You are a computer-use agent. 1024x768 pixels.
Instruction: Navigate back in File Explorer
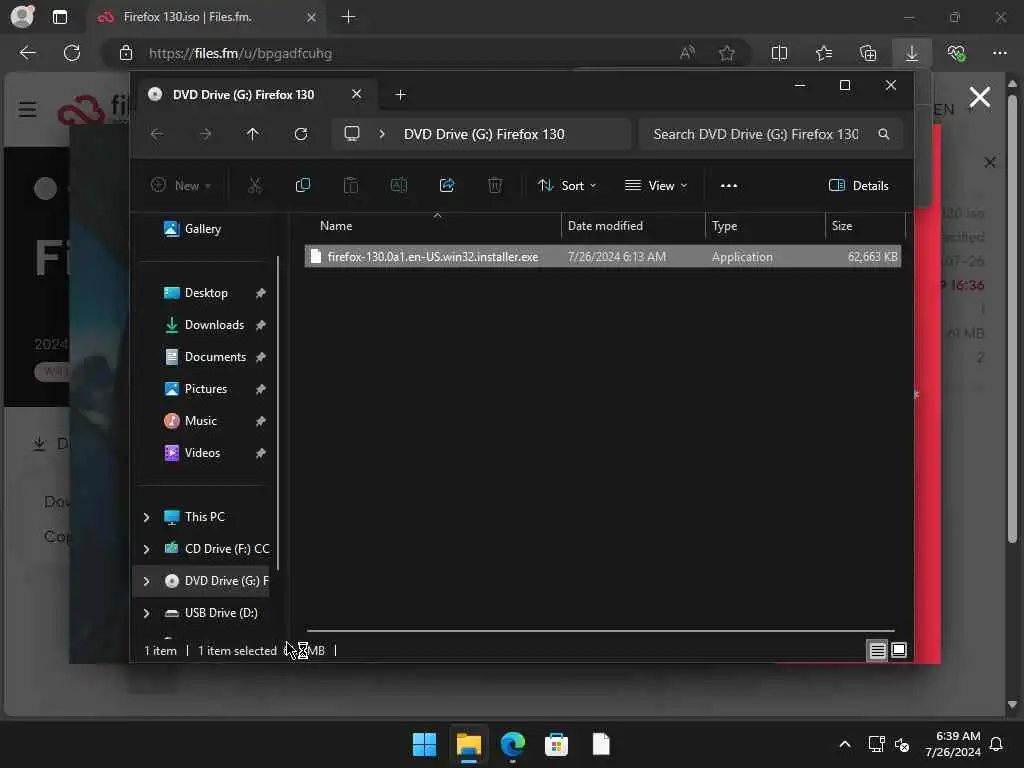pos(157,134)
